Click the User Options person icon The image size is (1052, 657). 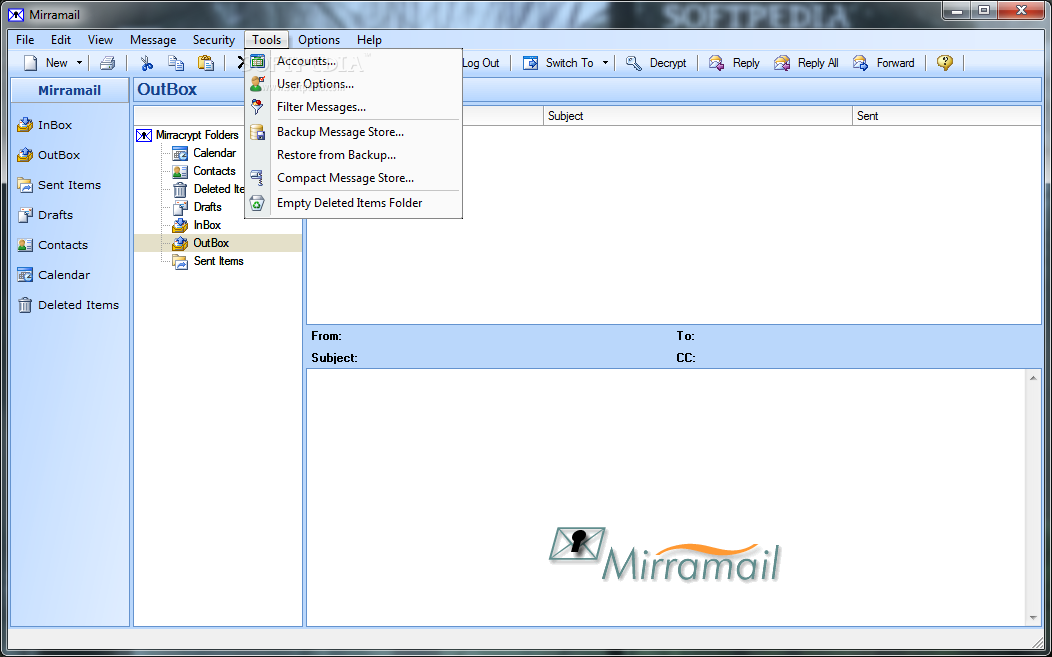[258, 84]
